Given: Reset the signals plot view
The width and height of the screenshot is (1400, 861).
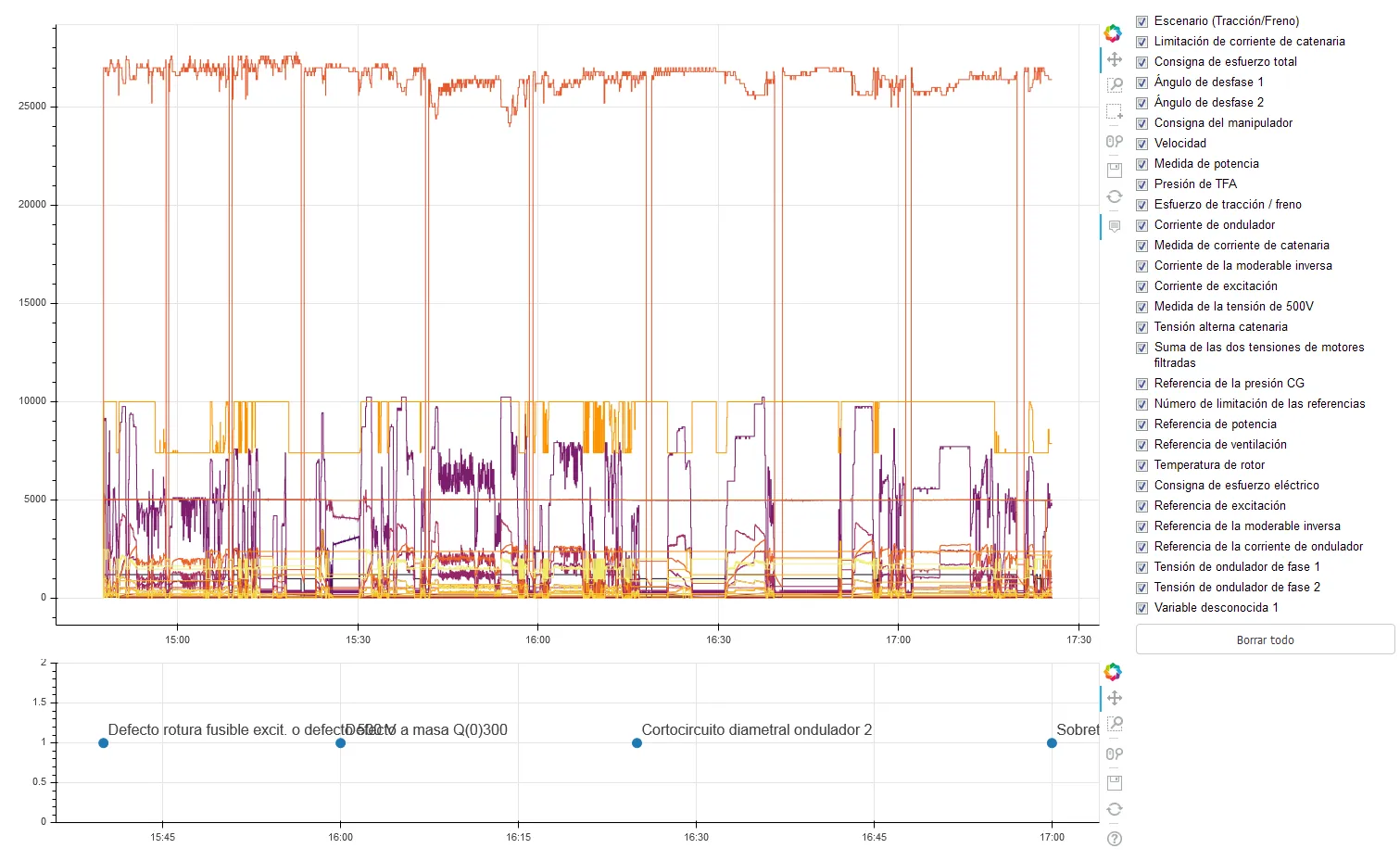Looking at the screenshot, I should 1115,196.
